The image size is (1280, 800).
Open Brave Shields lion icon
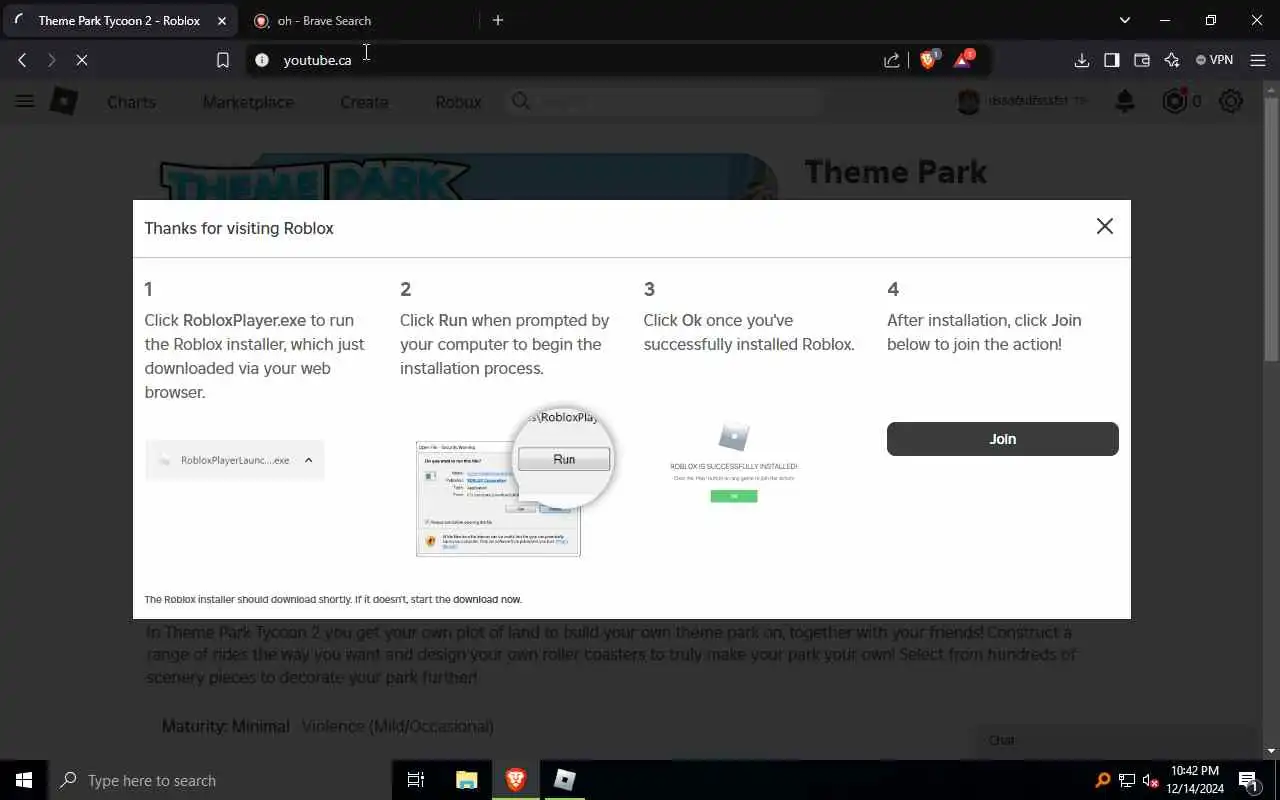tap(928, 60)
